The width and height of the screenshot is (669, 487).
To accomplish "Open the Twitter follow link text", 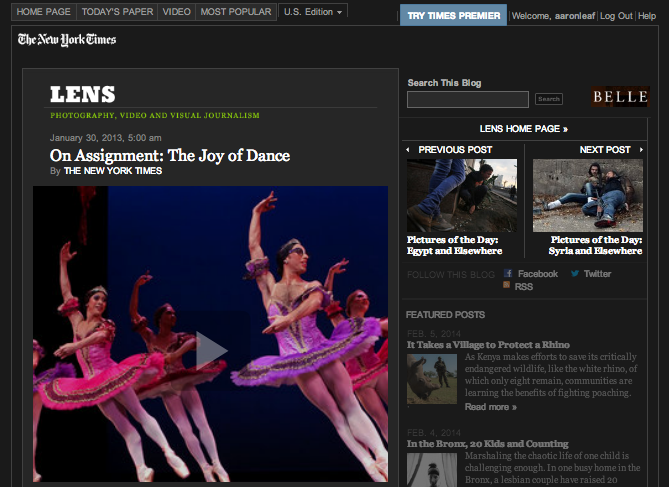I will tap(597, 274).
